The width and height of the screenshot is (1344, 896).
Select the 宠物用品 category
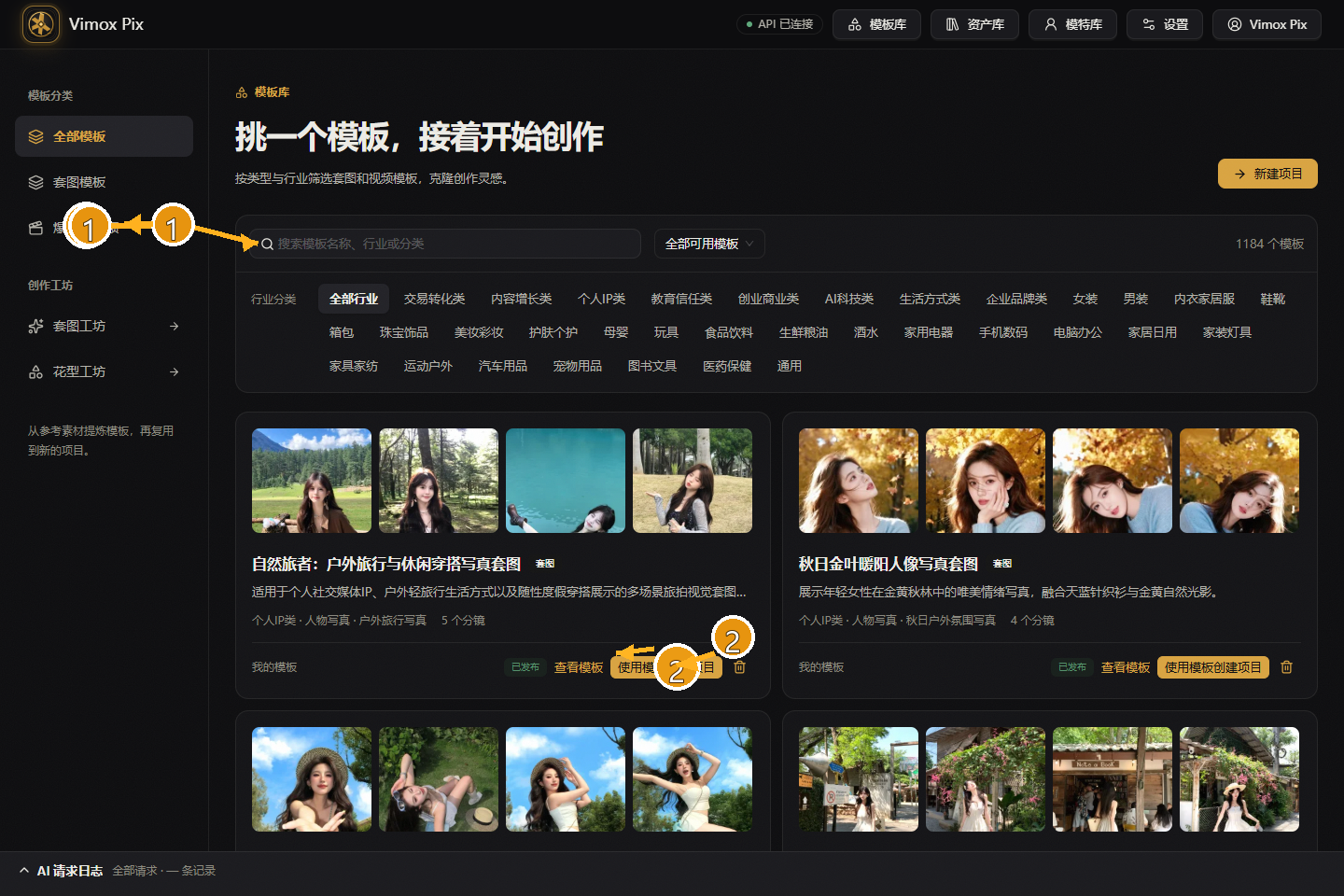point(578,366)
